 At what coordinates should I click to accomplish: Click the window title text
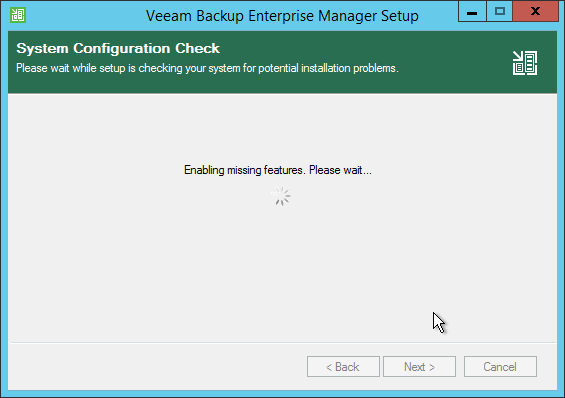[x=282, y=16]
